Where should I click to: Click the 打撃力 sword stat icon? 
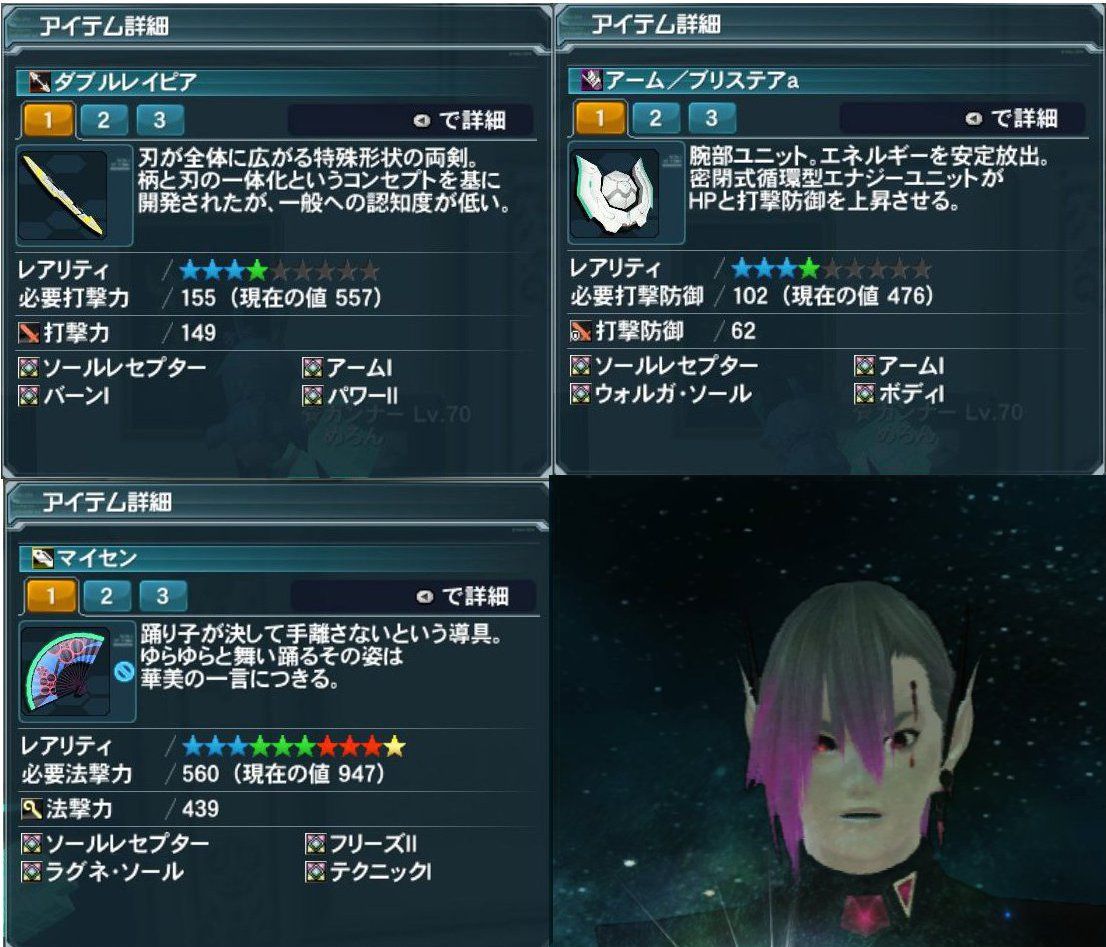pyautogui.click(x=29, y=333)
